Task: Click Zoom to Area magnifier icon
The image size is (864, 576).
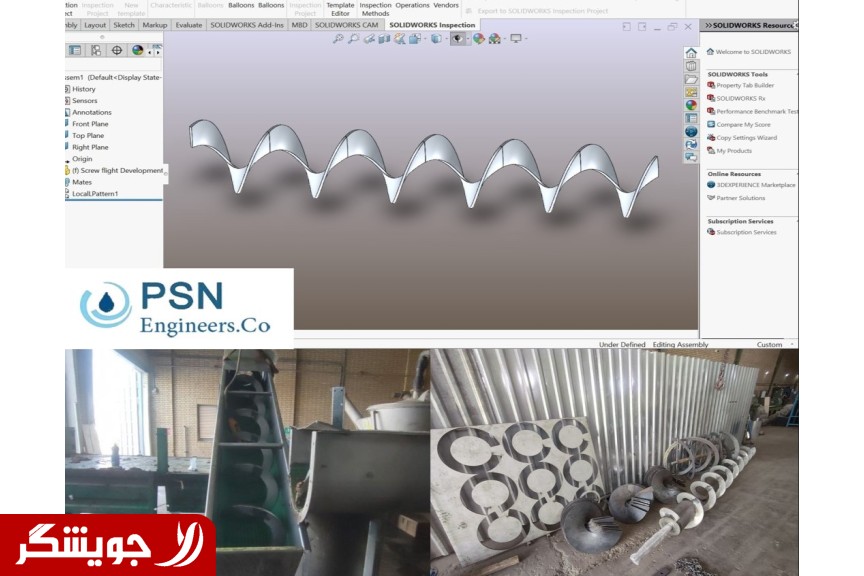Action: [x=353, y=39]
